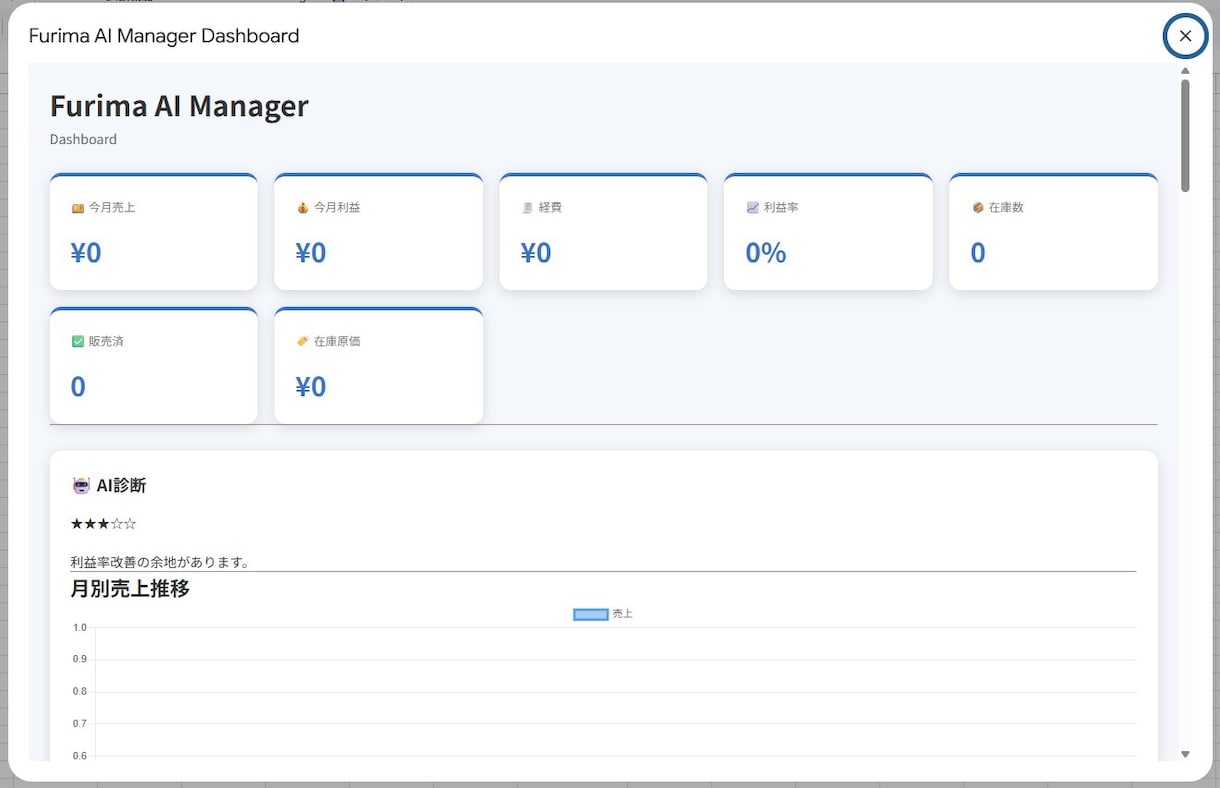Click the "月別売上推移" chart heading
The height and width of the screenshot is (788, 1220).
click(x=130, y=589)
